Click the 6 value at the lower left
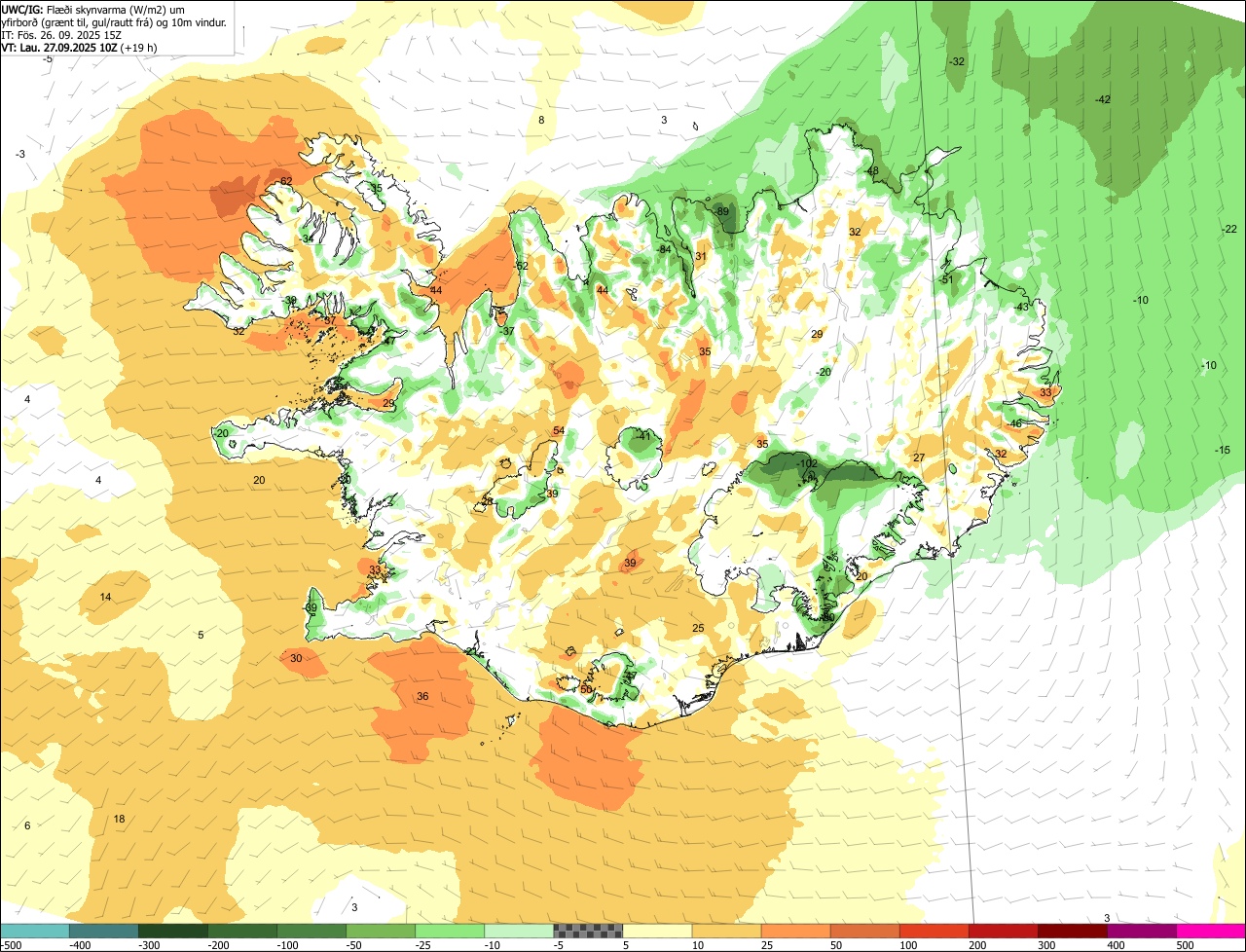 [27, 826]
